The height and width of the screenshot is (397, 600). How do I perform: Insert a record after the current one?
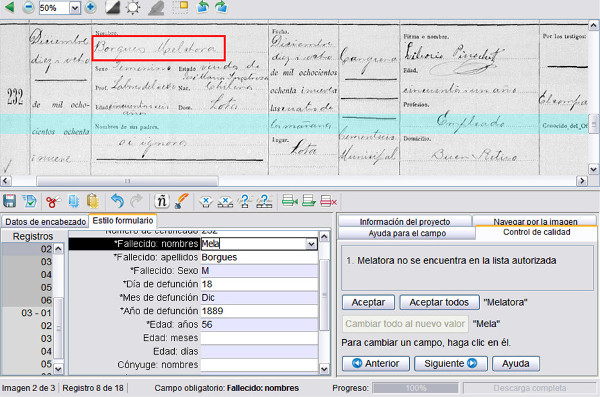[290, 201]
